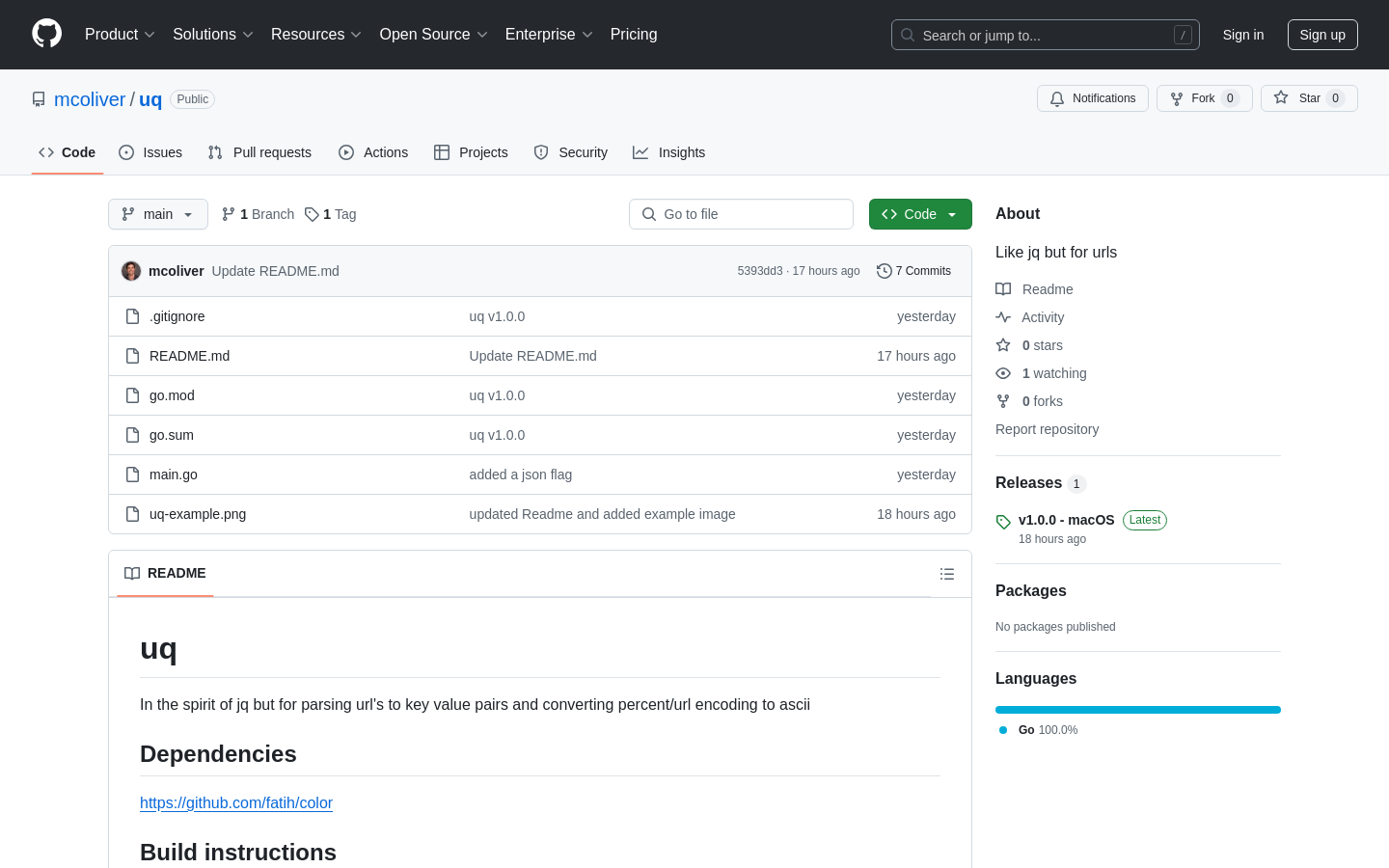
Task: Open the v1.0.0 - macOS release
Action: [1067, 520]
